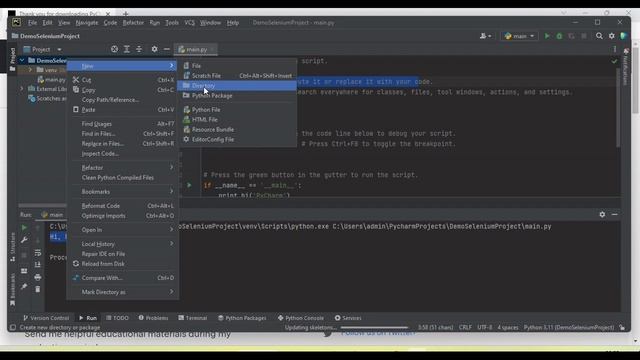
Task: Expand the Open In submenu
Action: click(123, 230)
